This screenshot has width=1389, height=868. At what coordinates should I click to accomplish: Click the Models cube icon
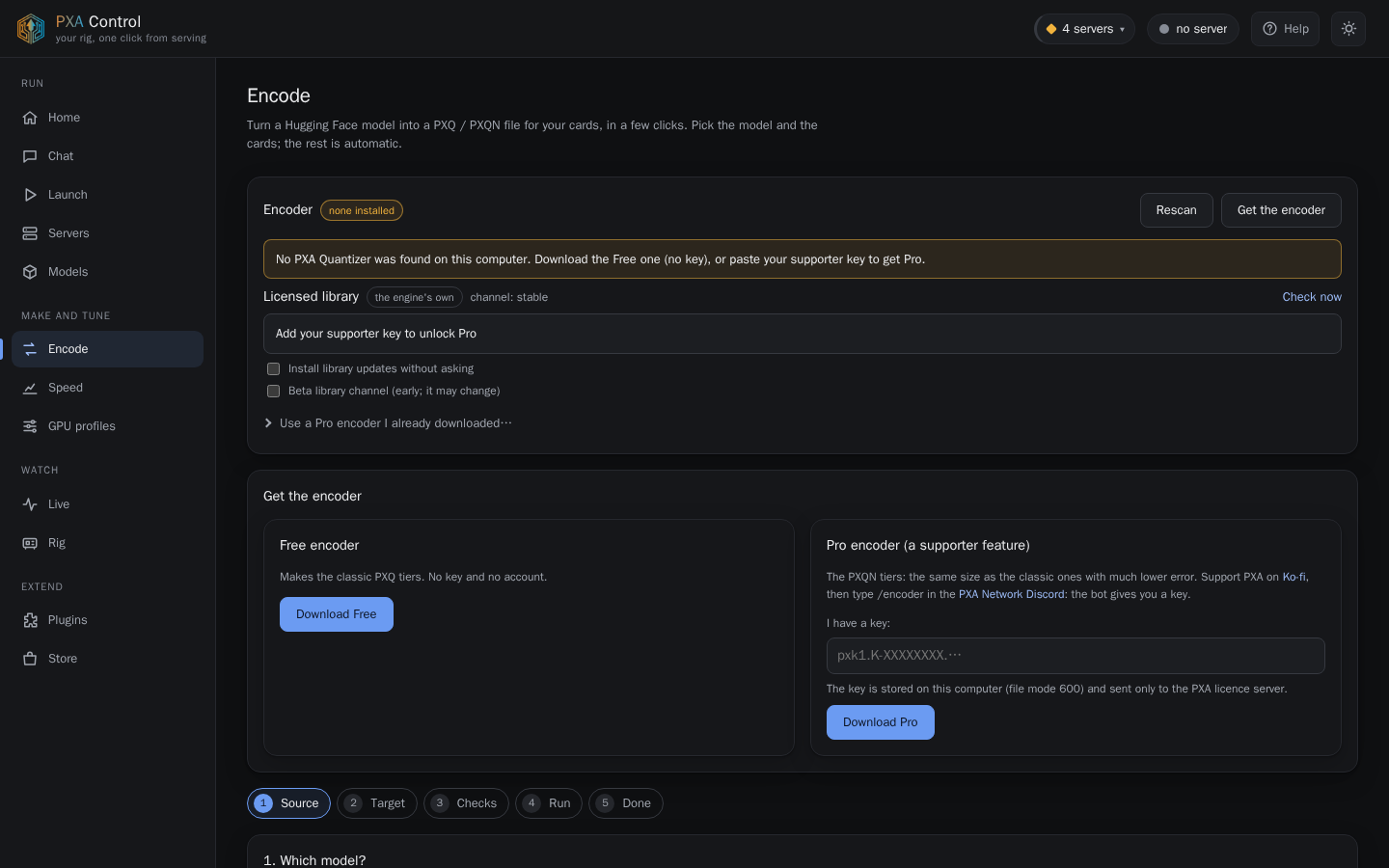click(30, 272)
